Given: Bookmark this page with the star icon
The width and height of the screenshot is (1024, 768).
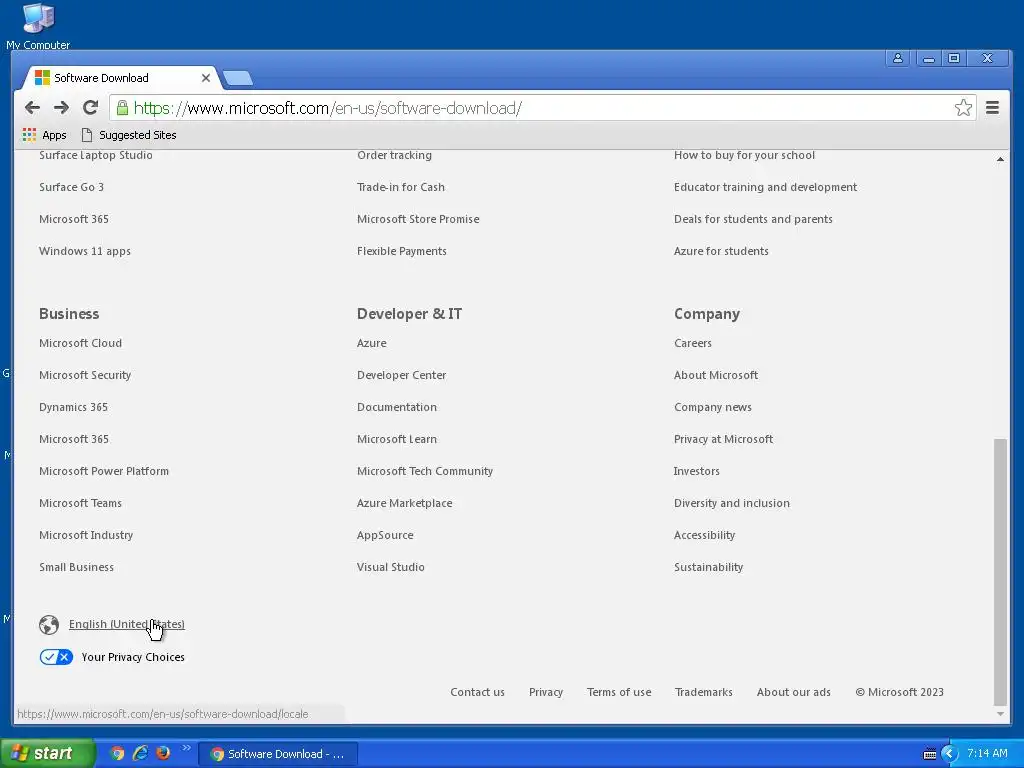Looking at the screenshot, I should click(963, 108).
